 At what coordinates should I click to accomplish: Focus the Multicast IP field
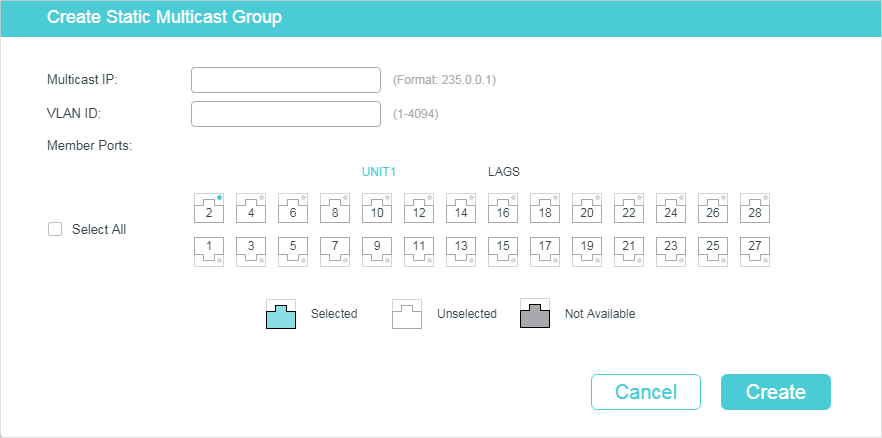pos(285,80)
